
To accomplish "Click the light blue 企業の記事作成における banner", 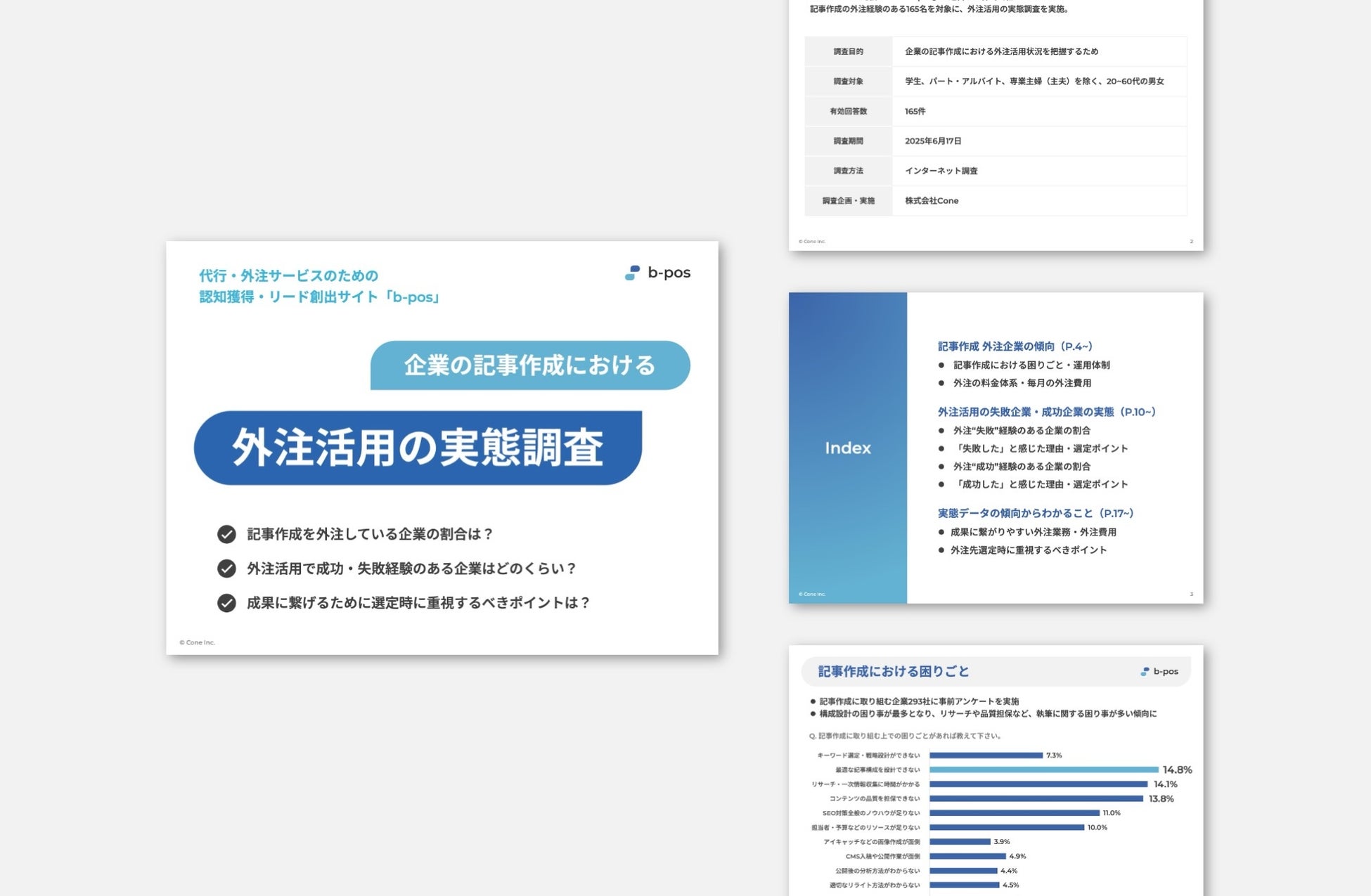I will pyautogui.click(x=529, y=365).
